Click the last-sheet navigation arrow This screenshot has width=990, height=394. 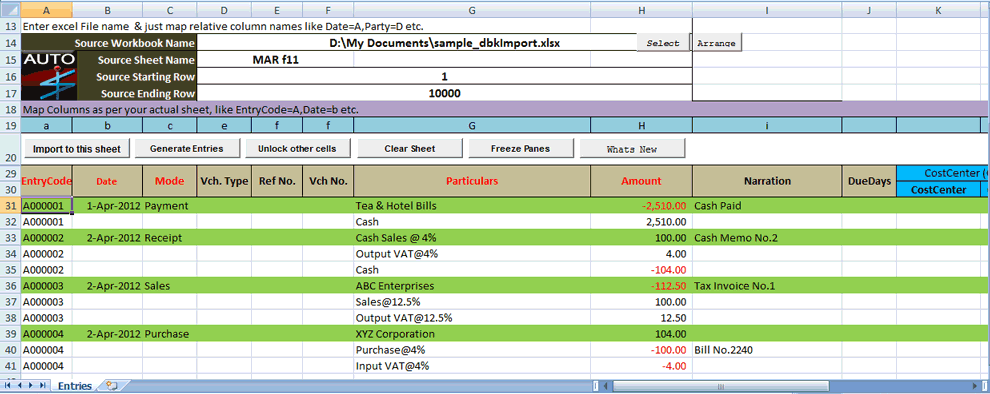42,385
